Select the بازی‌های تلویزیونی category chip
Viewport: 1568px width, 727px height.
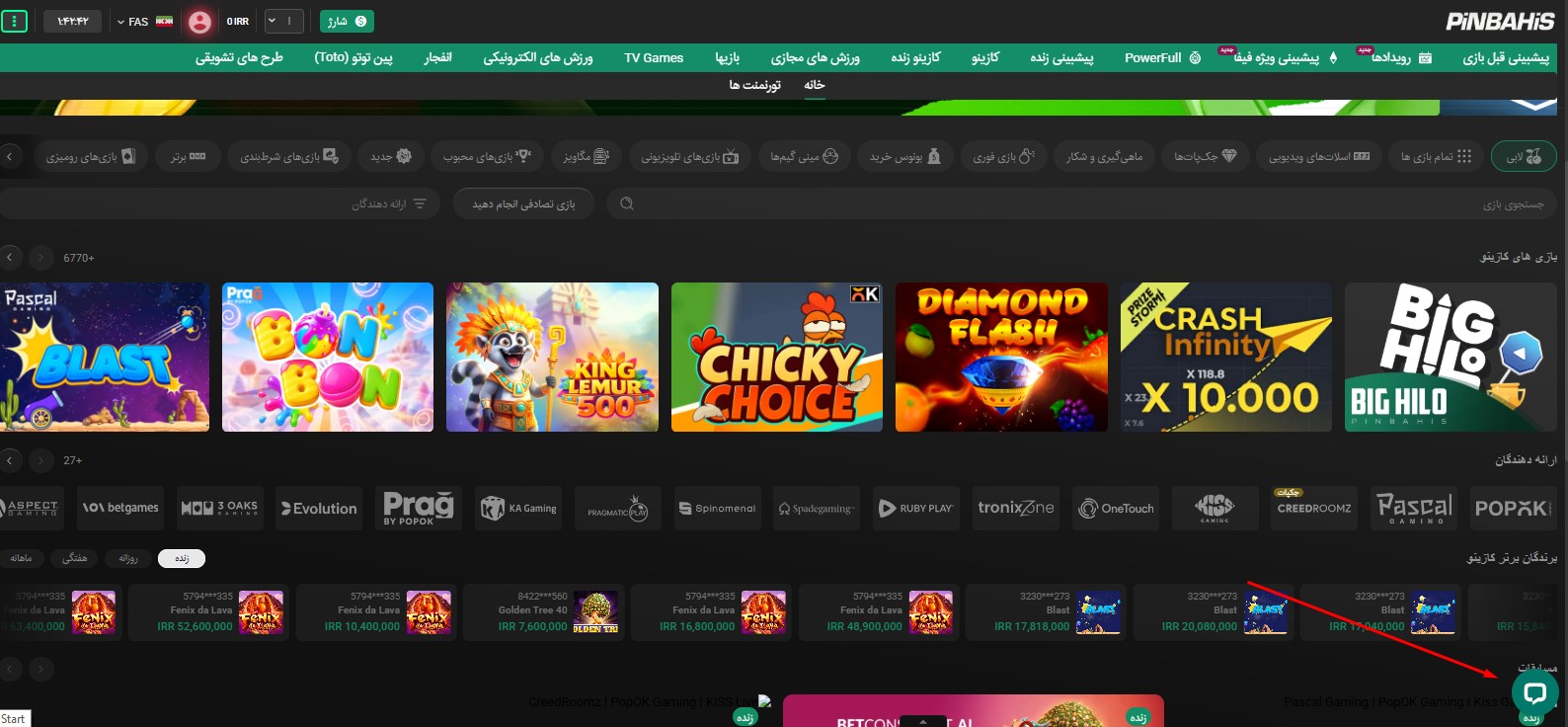tap(690, 156)
